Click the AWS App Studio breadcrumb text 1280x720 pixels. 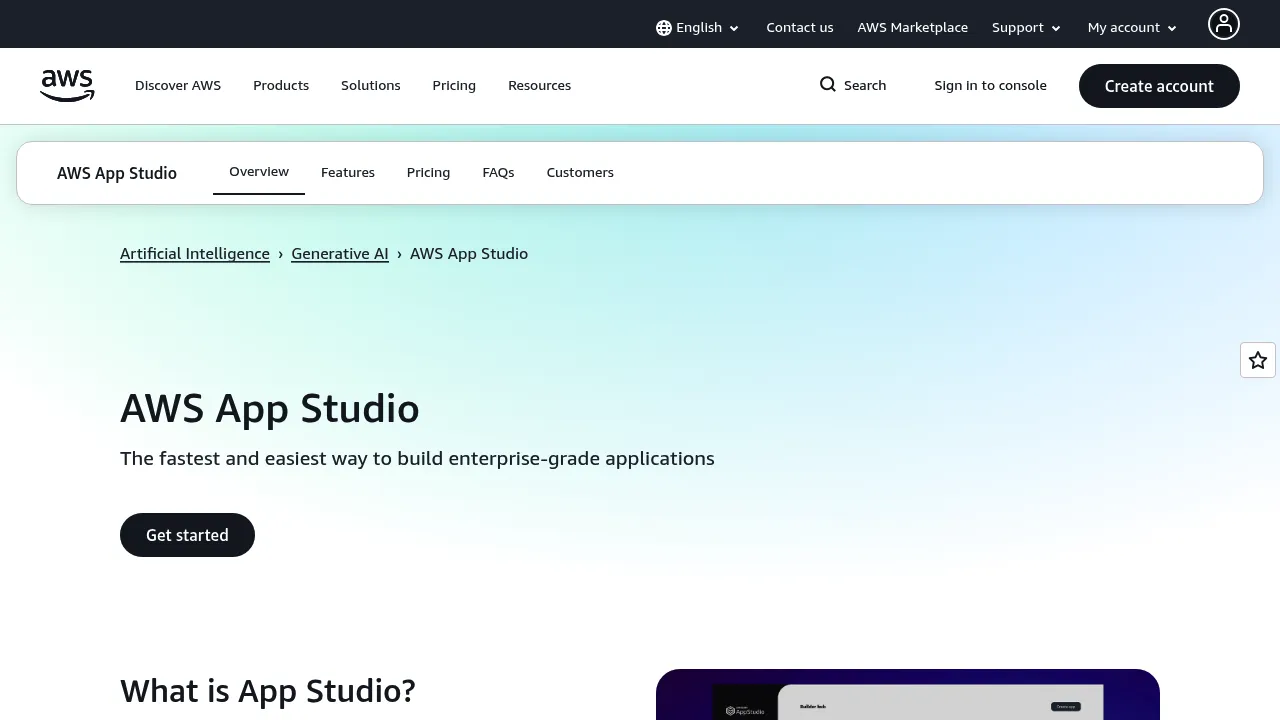click(x=469, y=254)
